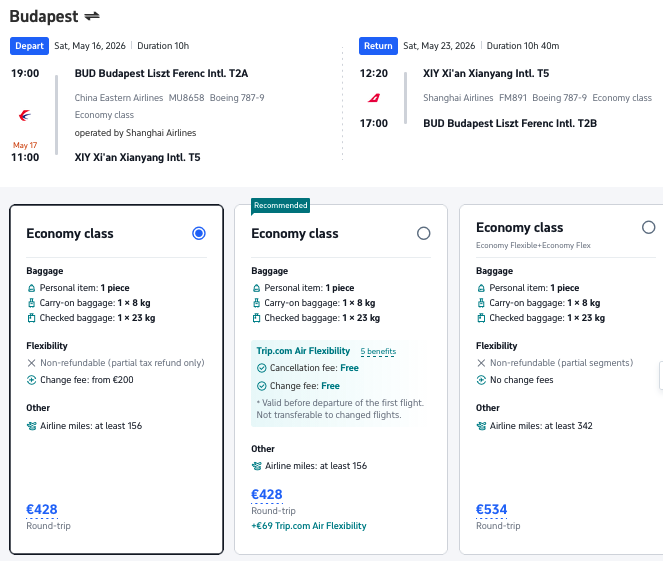Click the €428 price in first card
Screen dimensions: 663x561
[42, 510]
